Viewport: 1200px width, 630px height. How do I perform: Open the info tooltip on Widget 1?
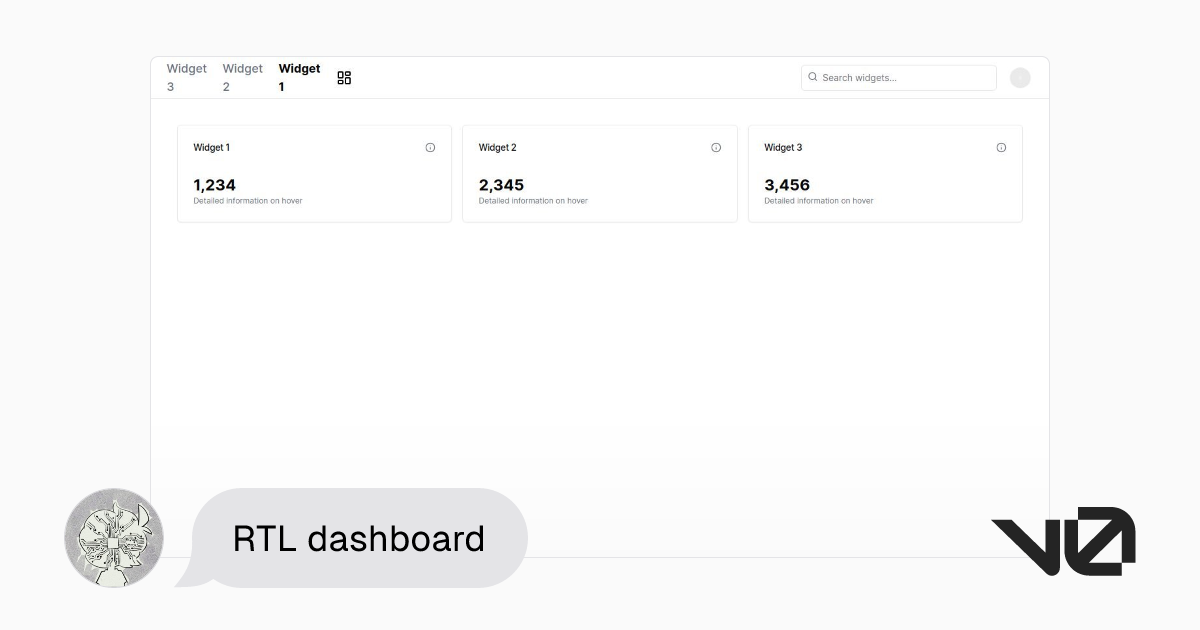tap(430, 147)
